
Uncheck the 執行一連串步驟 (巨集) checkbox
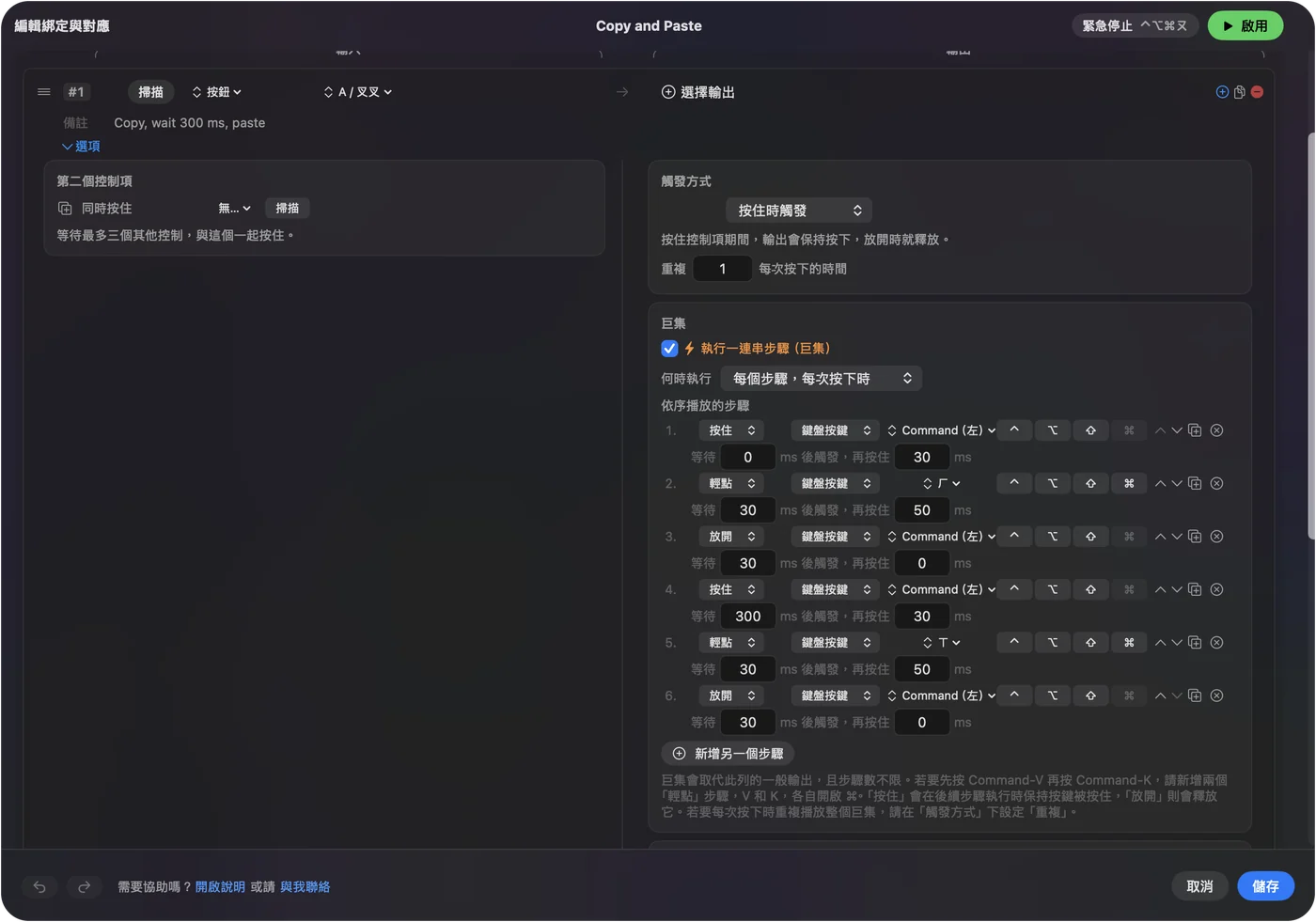coord(669,349)
